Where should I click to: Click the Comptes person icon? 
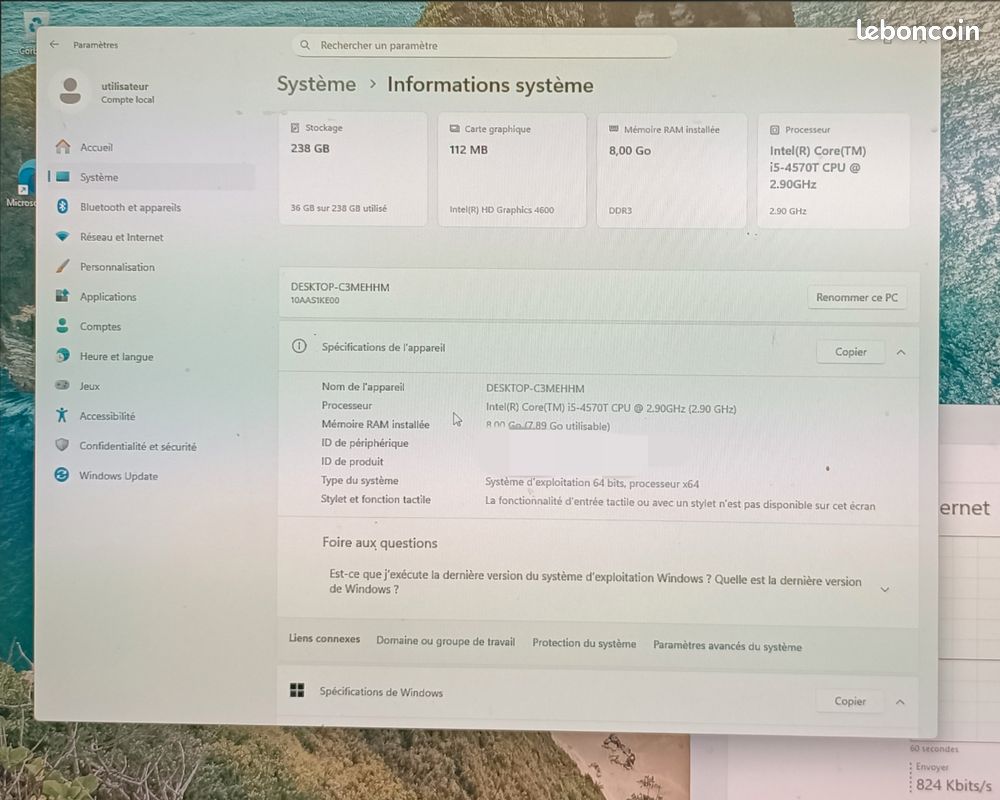62,325
